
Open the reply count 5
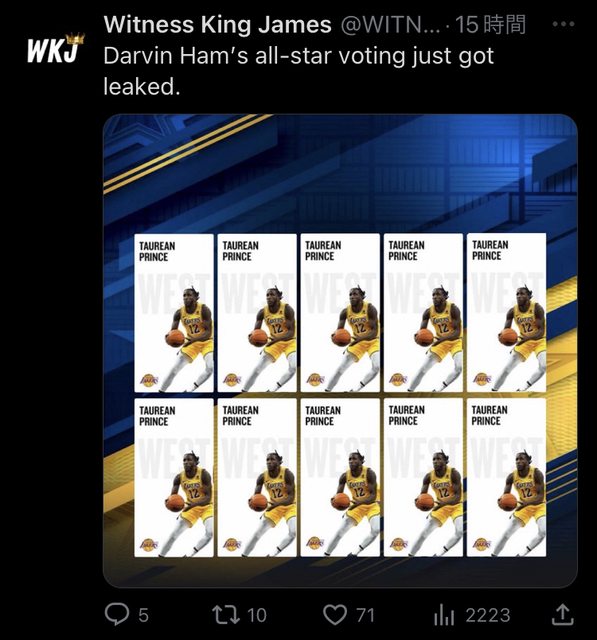pos(143,615)
